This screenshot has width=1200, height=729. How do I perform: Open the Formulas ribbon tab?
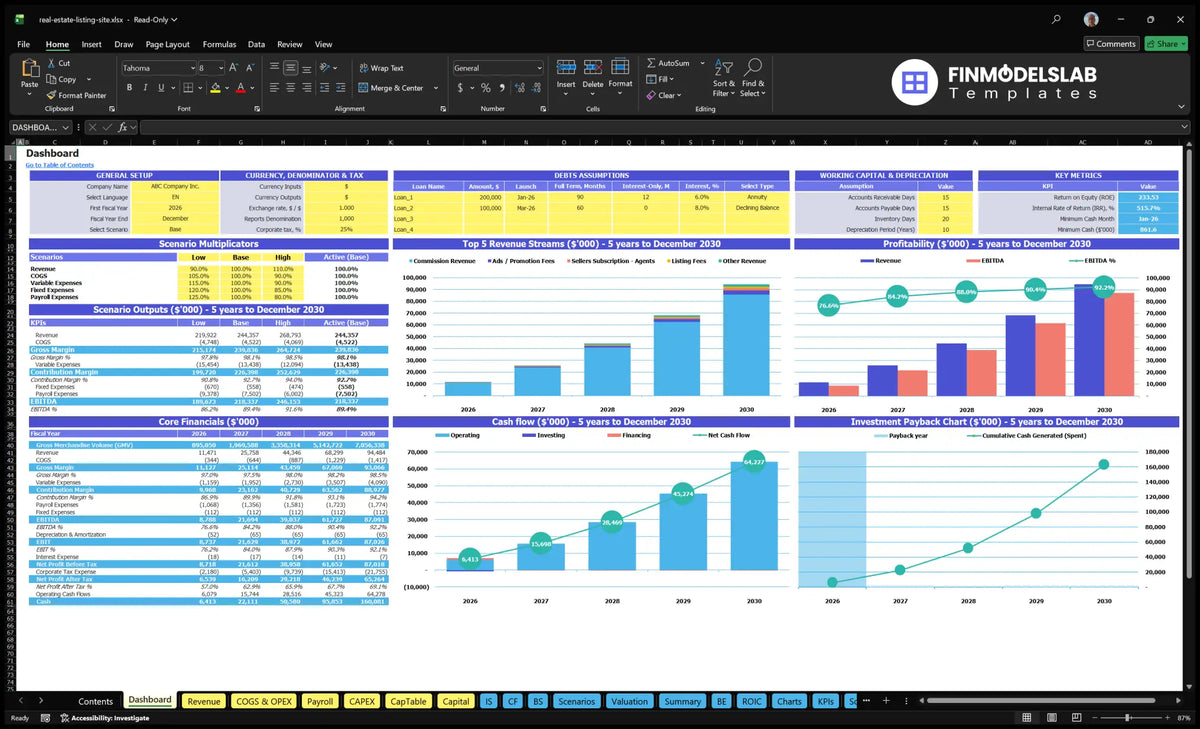[219, 44]
